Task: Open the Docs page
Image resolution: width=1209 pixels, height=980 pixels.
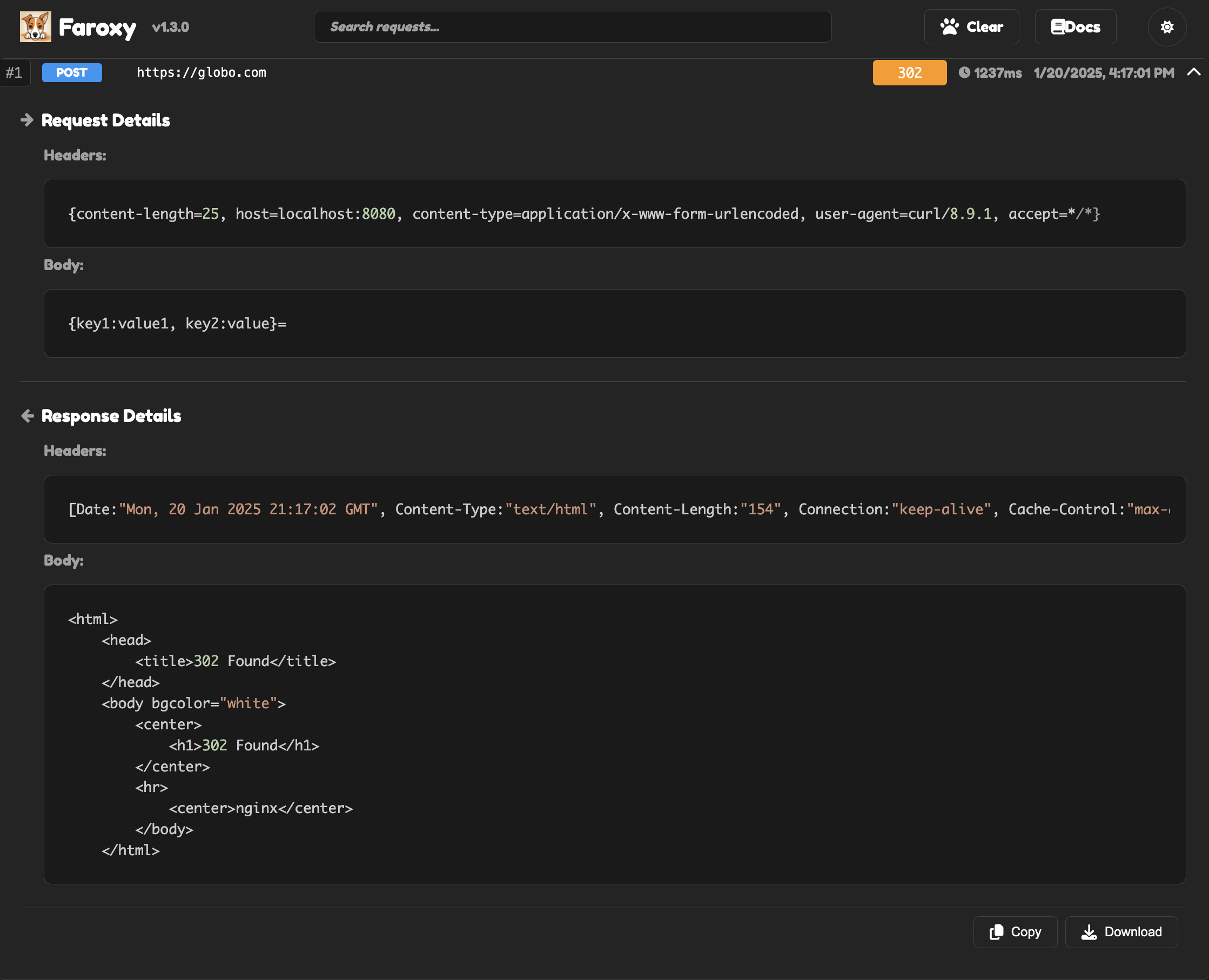Action: [x=1075, y=26]
